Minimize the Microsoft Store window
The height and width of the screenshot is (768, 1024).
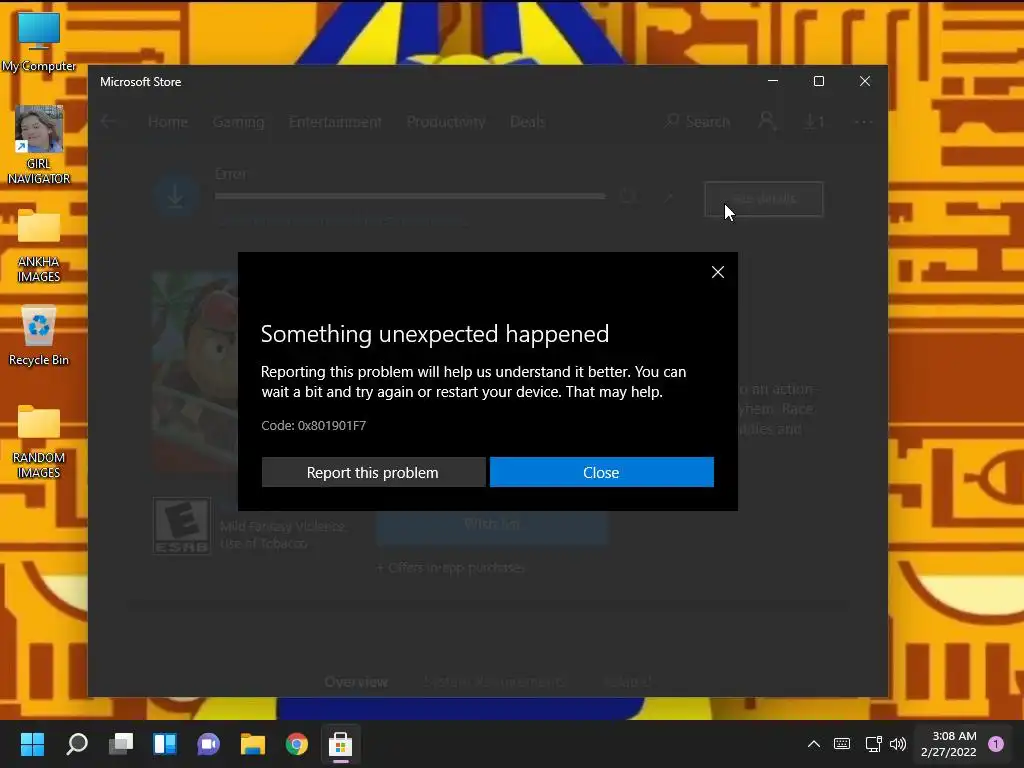point(773,81)
